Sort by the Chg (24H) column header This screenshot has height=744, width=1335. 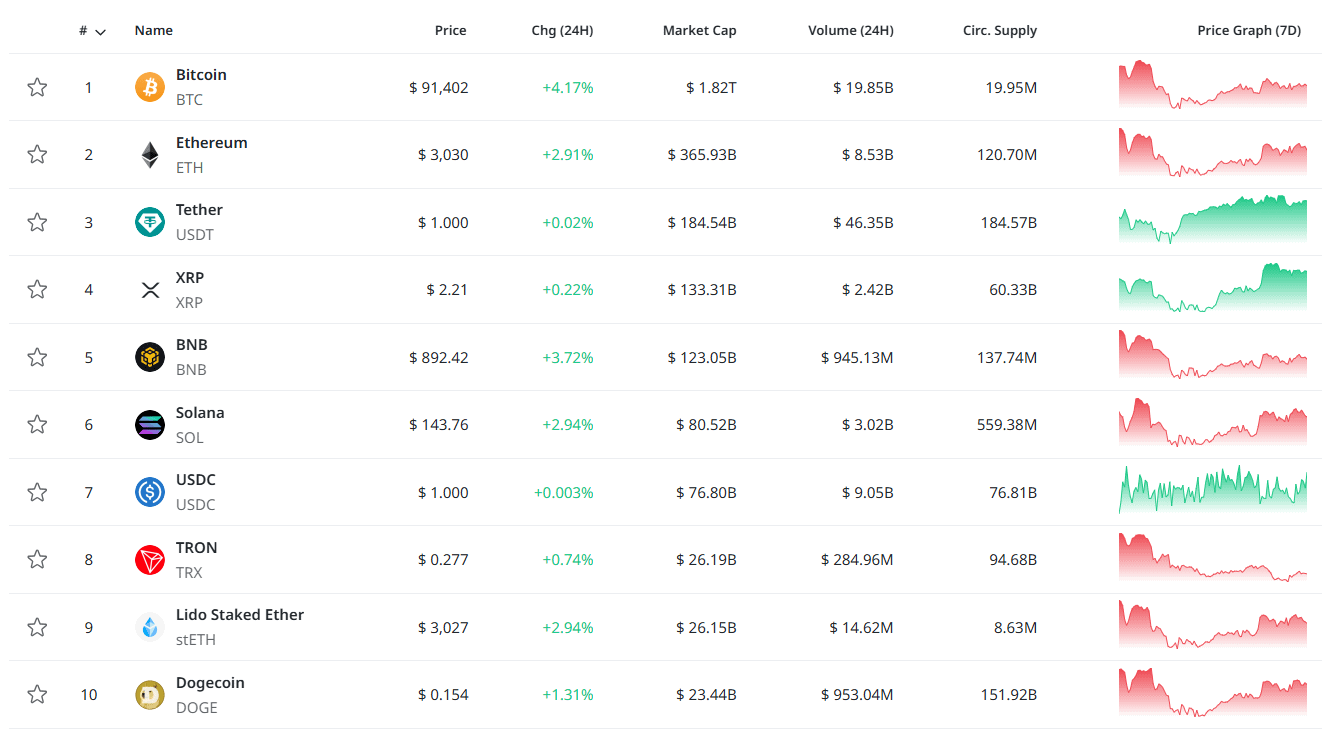[562, 31]
